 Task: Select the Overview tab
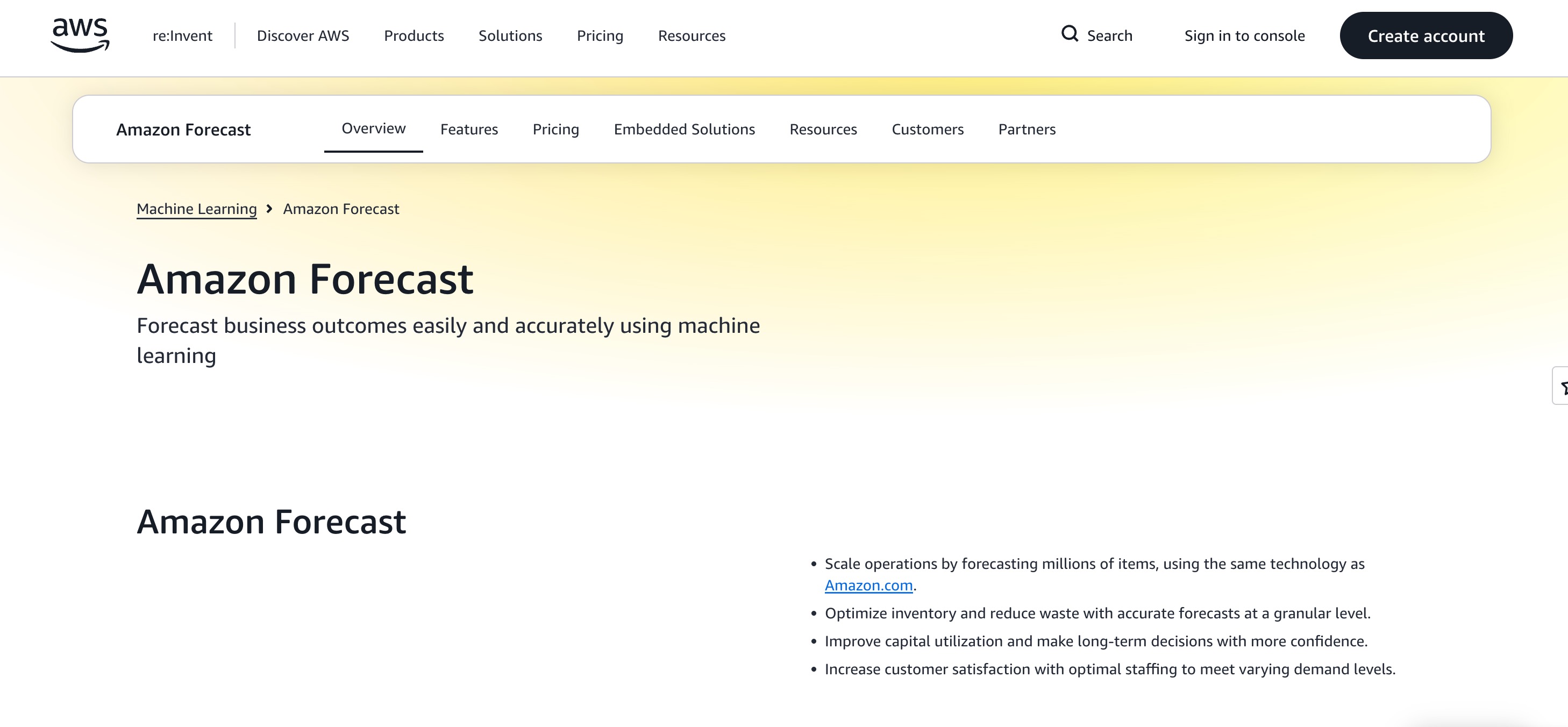[373, 129]
